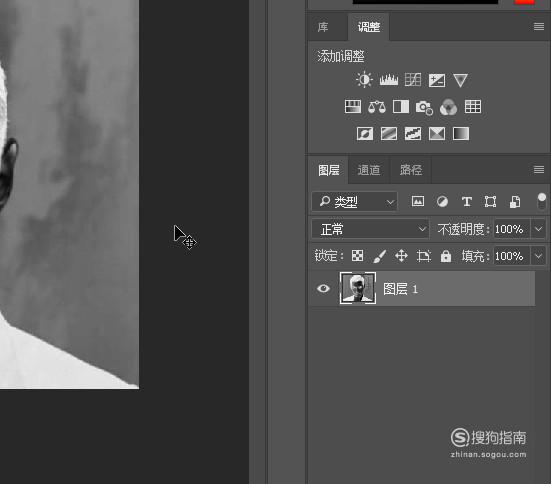551x484 pixels.
Task: Add a Gradient Map adjustment
Action: click(x=461, y=134)
